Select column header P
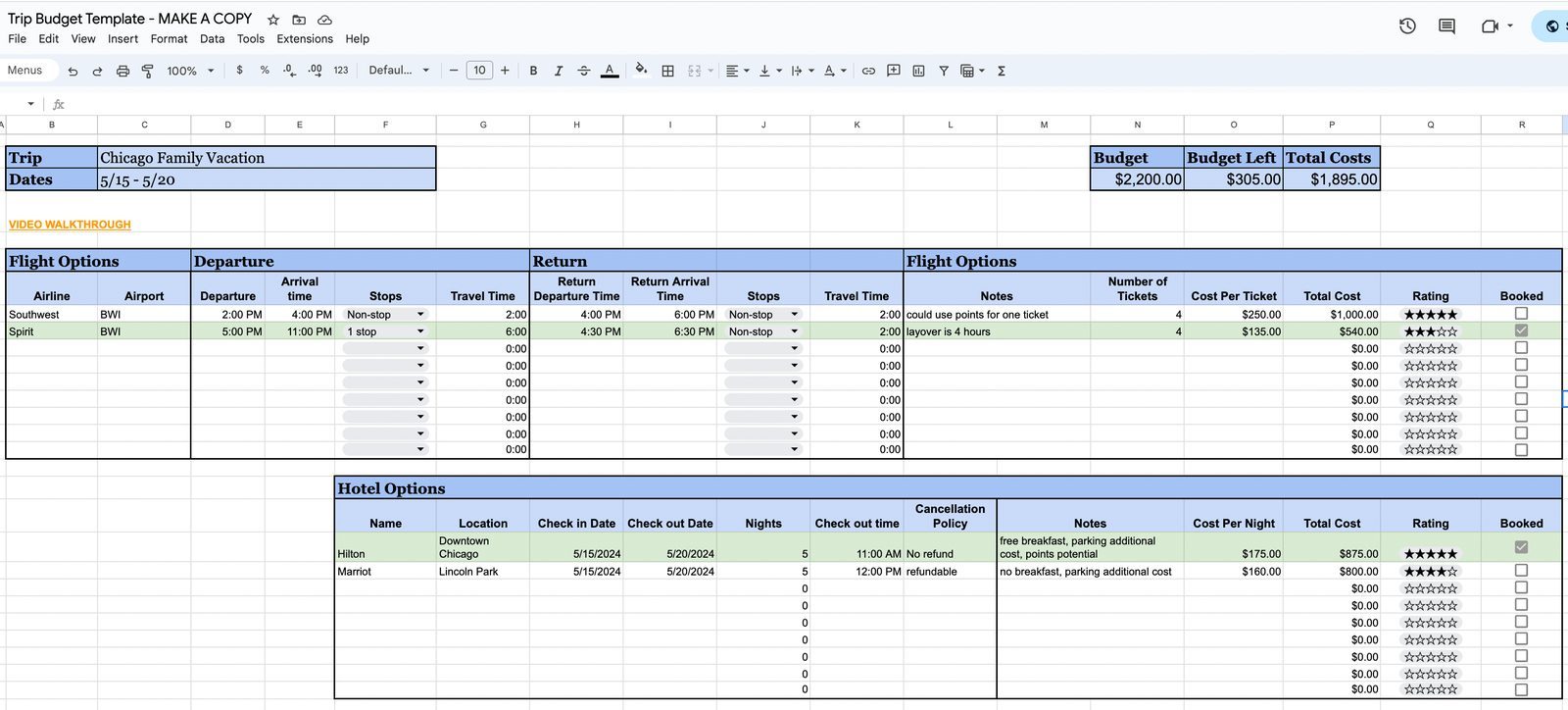The height and width of the screenshot is (710, 1568). 1332,125
